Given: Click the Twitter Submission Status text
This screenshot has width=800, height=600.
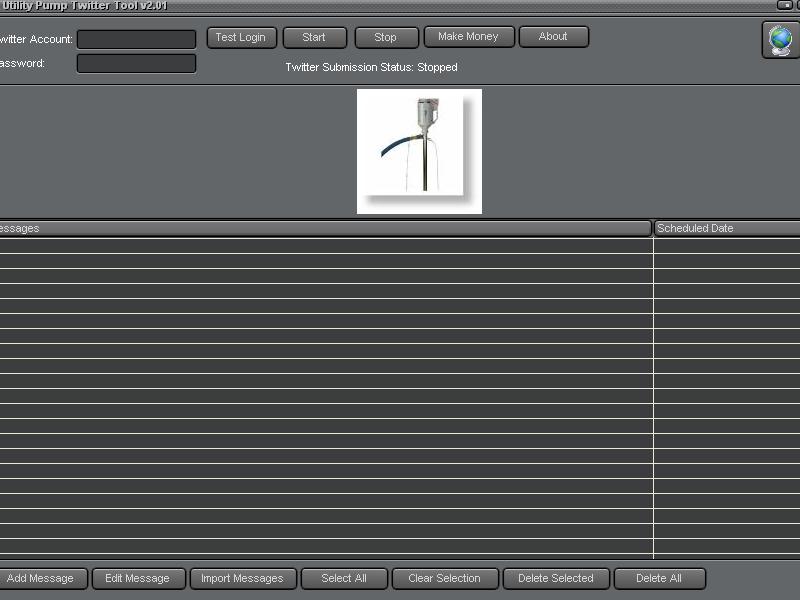Looking at the screenshot, I should pyautogui.click(x=371, y=67).
